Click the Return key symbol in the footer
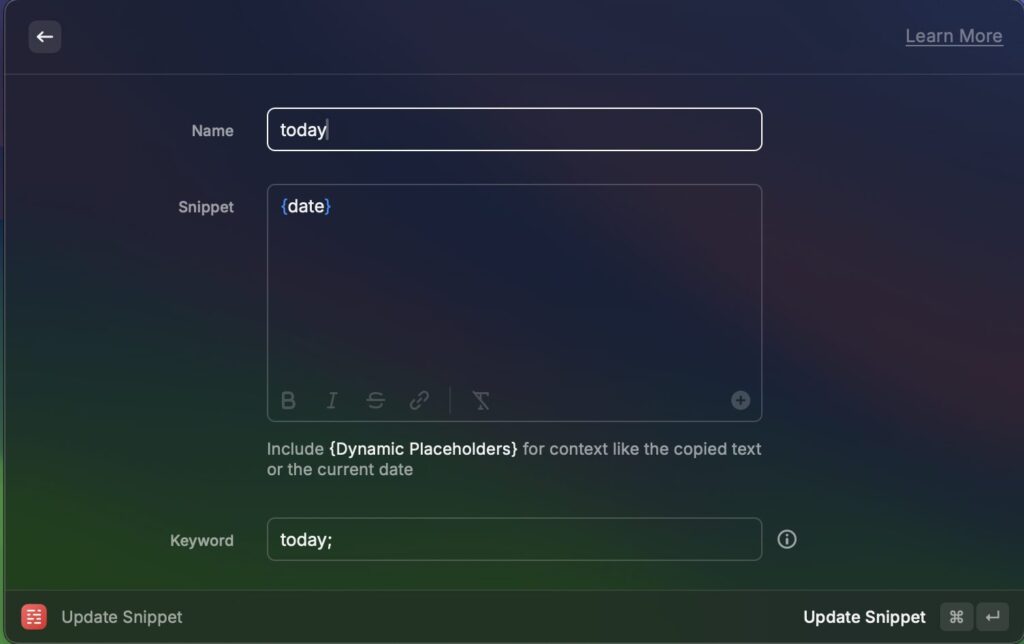 pyautogui.click(x=992, y=617)
